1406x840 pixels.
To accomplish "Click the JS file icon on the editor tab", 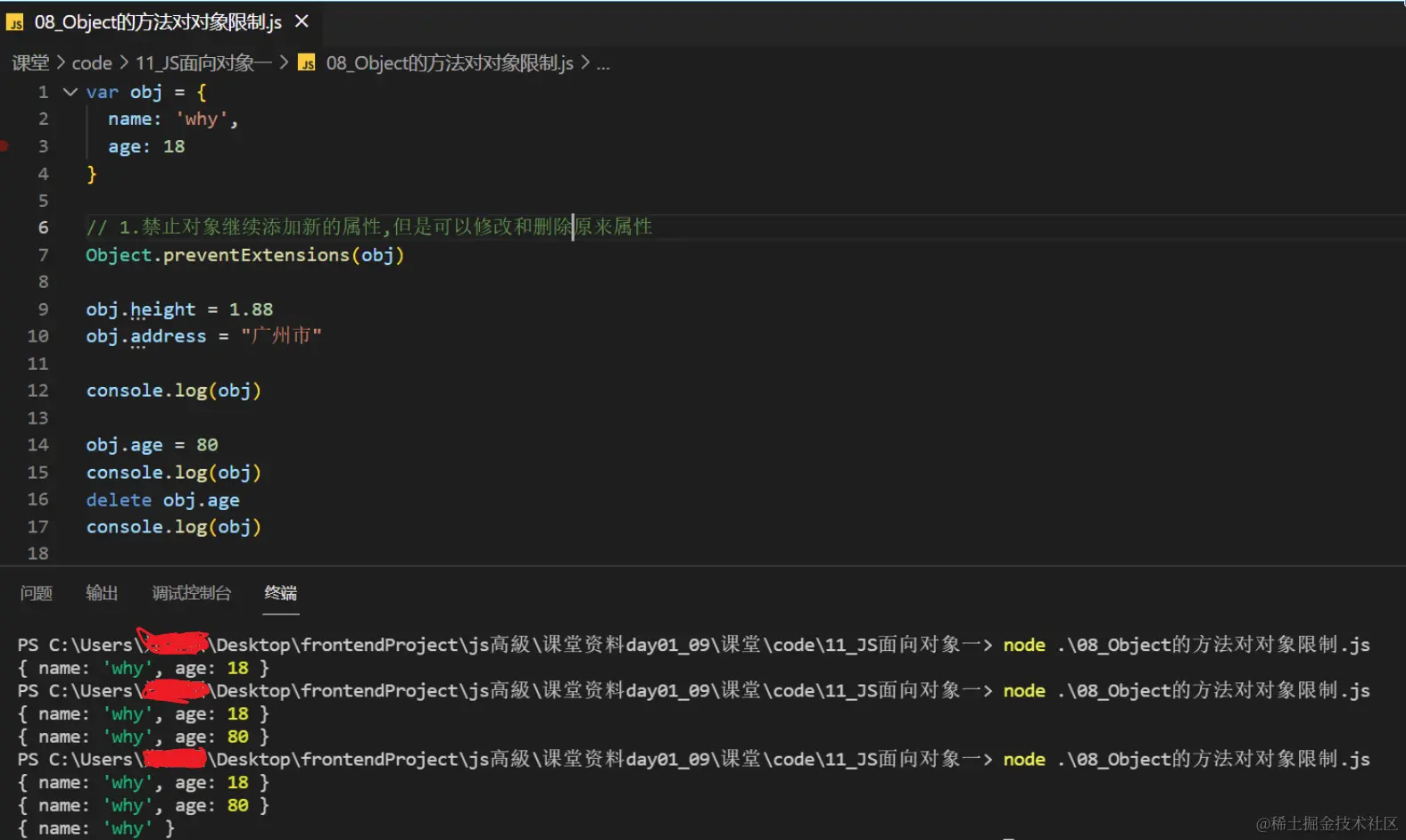I will 15,22.
